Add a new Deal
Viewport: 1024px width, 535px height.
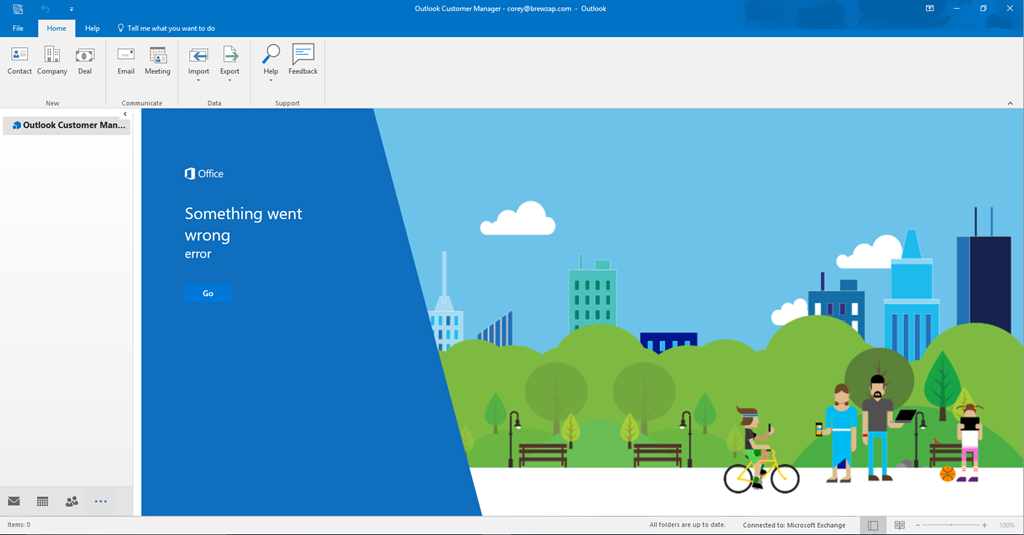click(x=85, y=61)
